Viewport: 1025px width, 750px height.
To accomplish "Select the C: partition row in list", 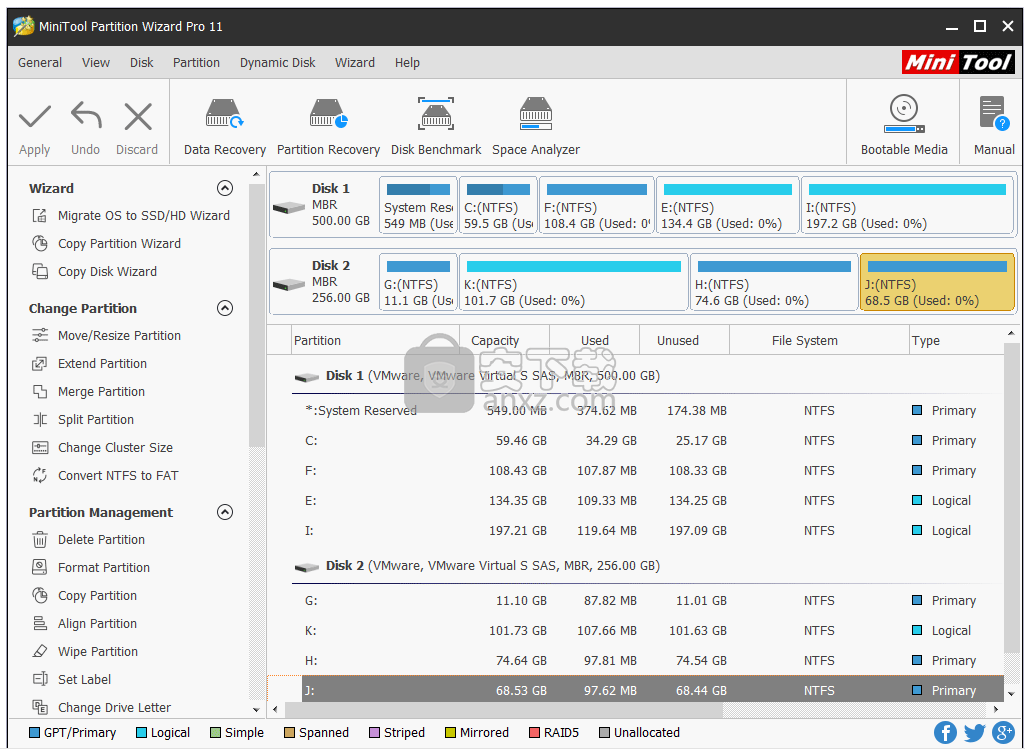I will click(x=647, y=441).
